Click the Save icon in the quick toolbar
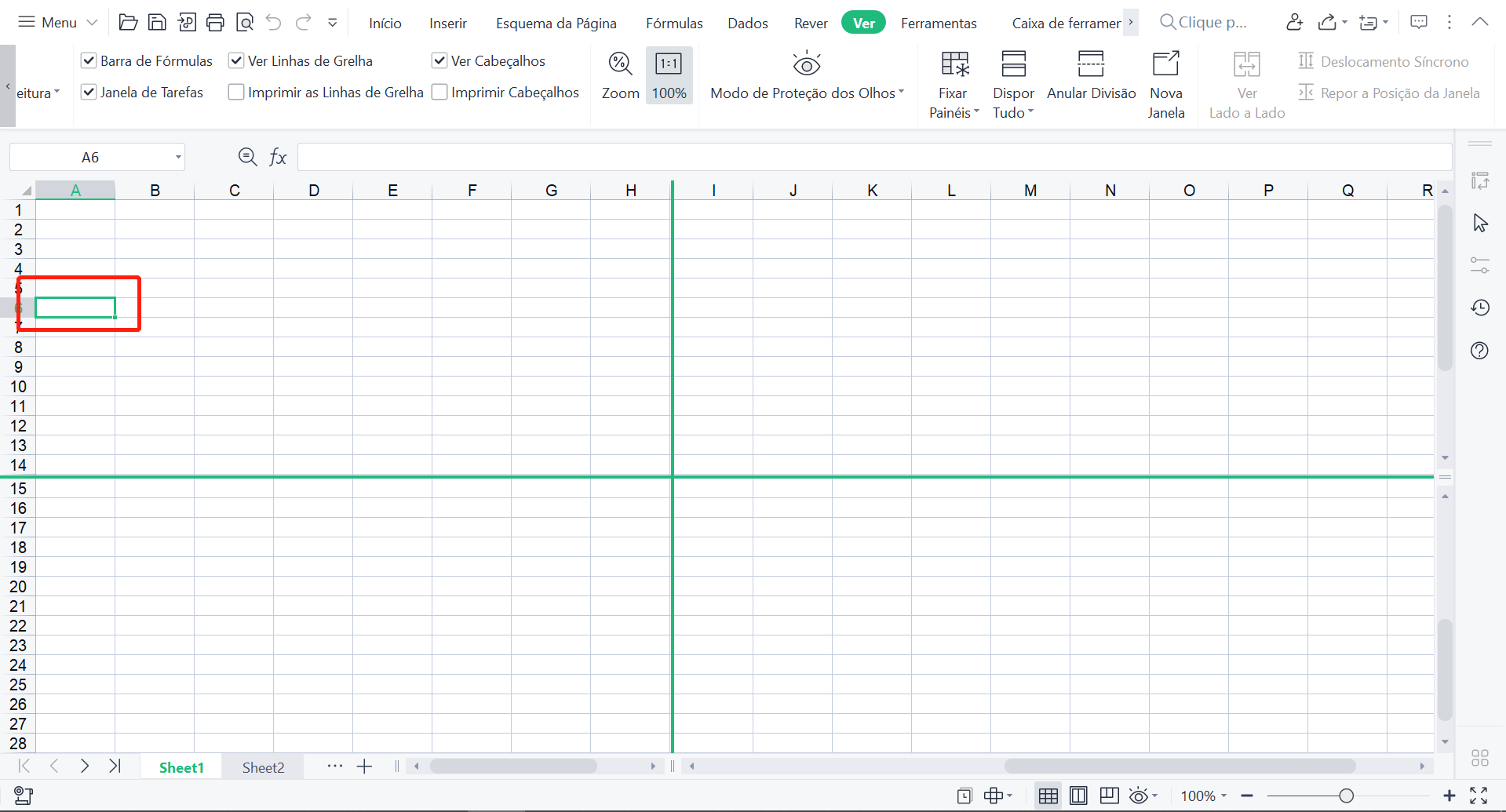The image size is (1506, 812). (157, 22)
